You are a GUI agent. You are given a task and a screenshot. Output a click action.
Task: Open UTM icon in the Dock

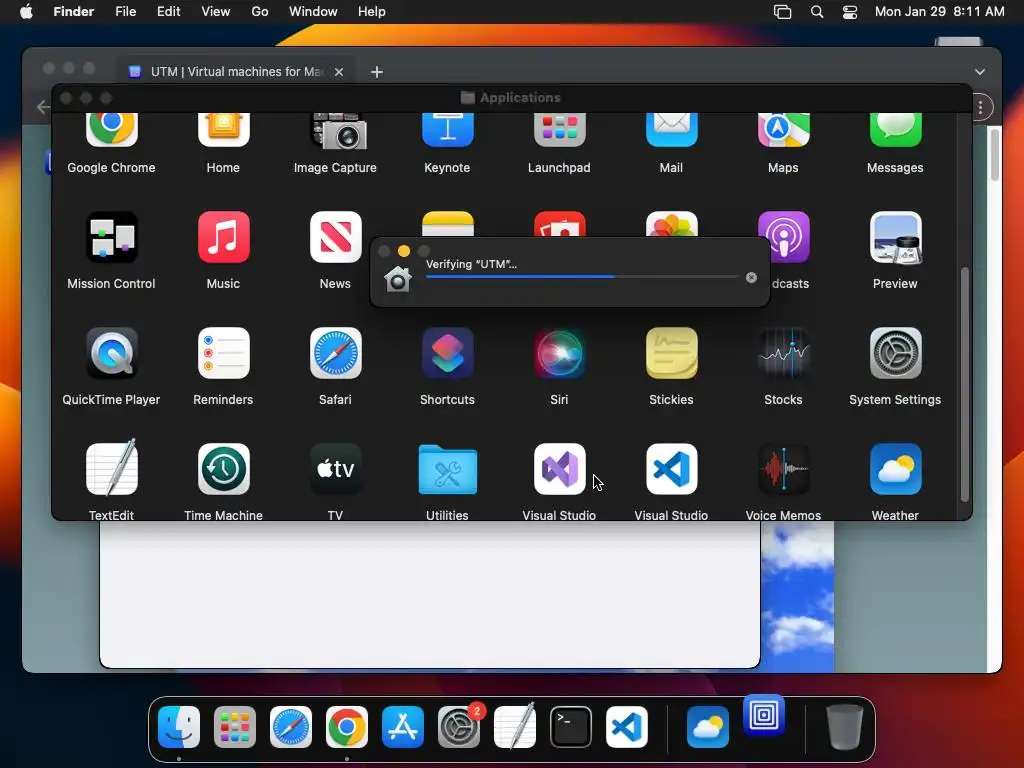(x=763, y=714)
